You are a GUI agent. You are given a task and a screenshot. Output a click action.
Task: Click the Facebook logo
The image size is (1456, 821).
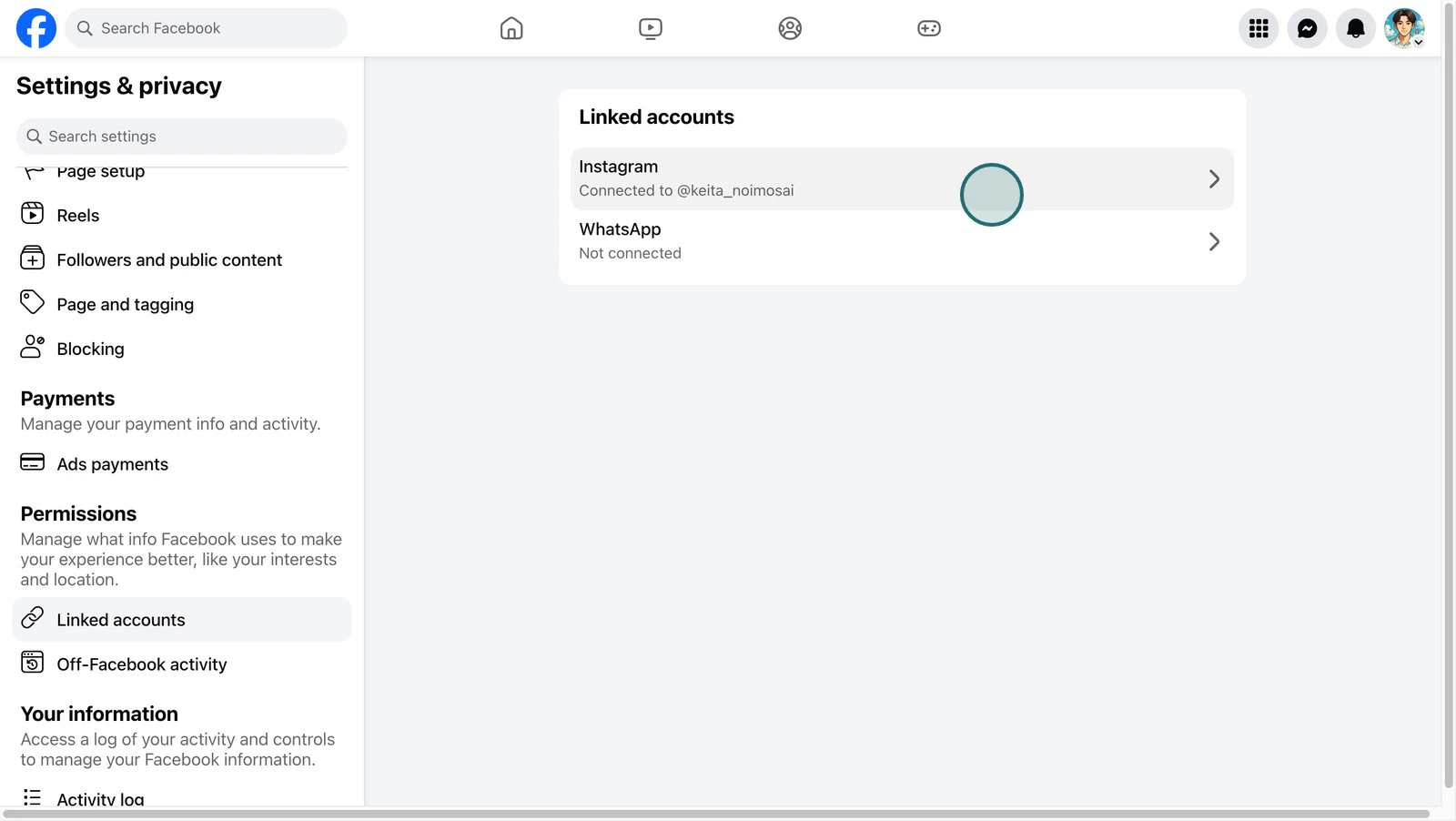(36, 28)
